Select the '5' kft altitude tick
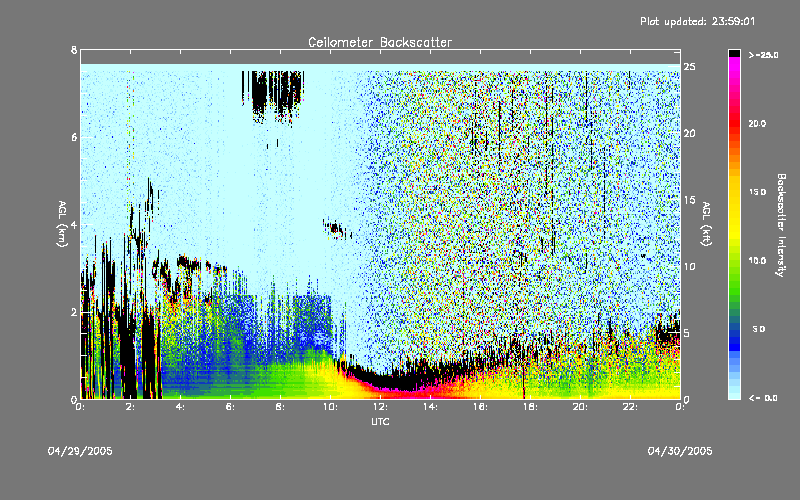The height and width of the screenshot is (500, 800). 687,333
